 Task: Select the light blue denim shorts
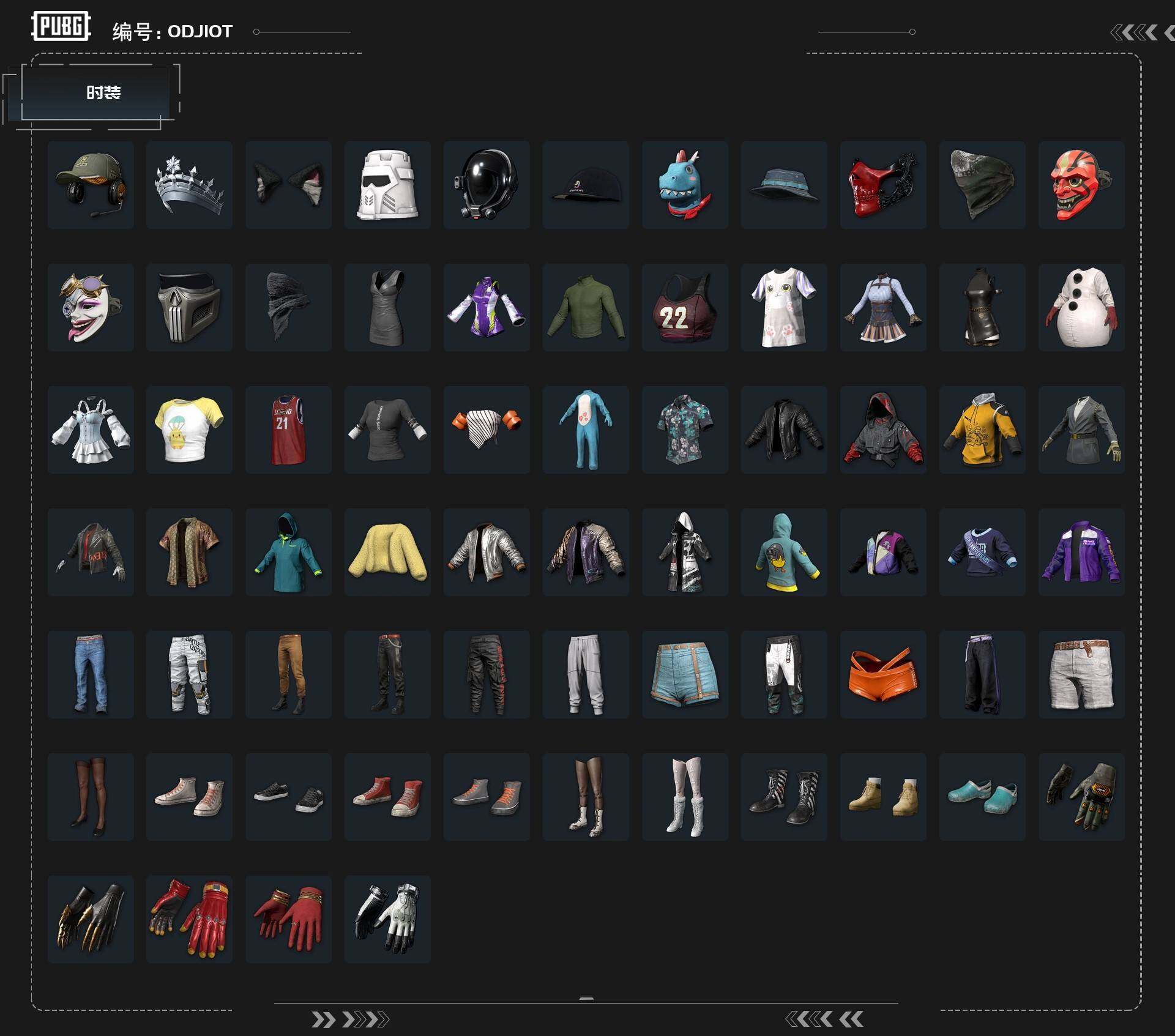[x=685, y=675]
